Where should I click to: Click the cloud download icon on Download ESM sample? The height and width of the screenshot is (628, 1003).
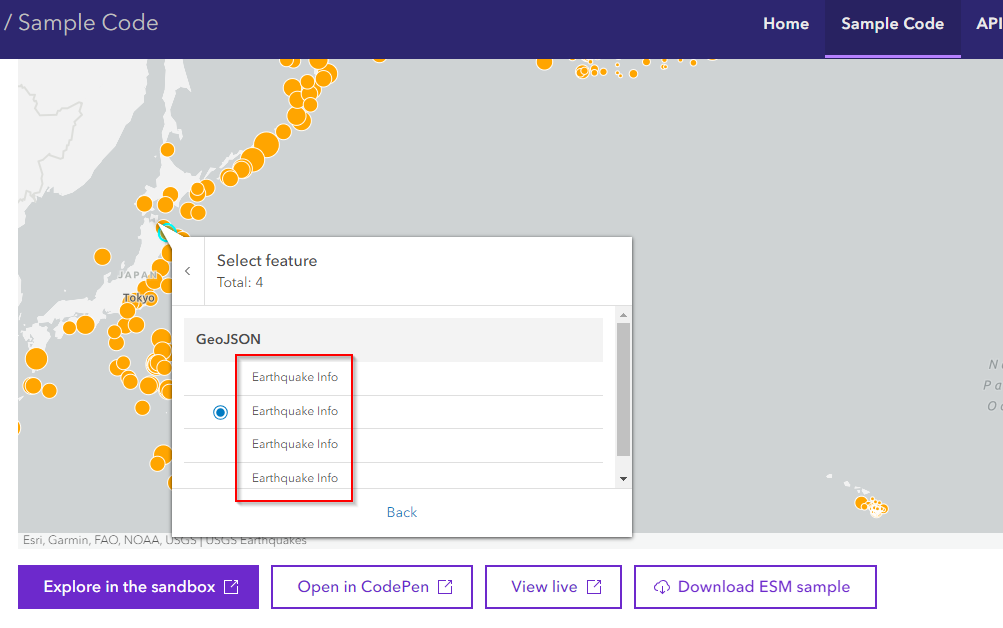point(662,587)
